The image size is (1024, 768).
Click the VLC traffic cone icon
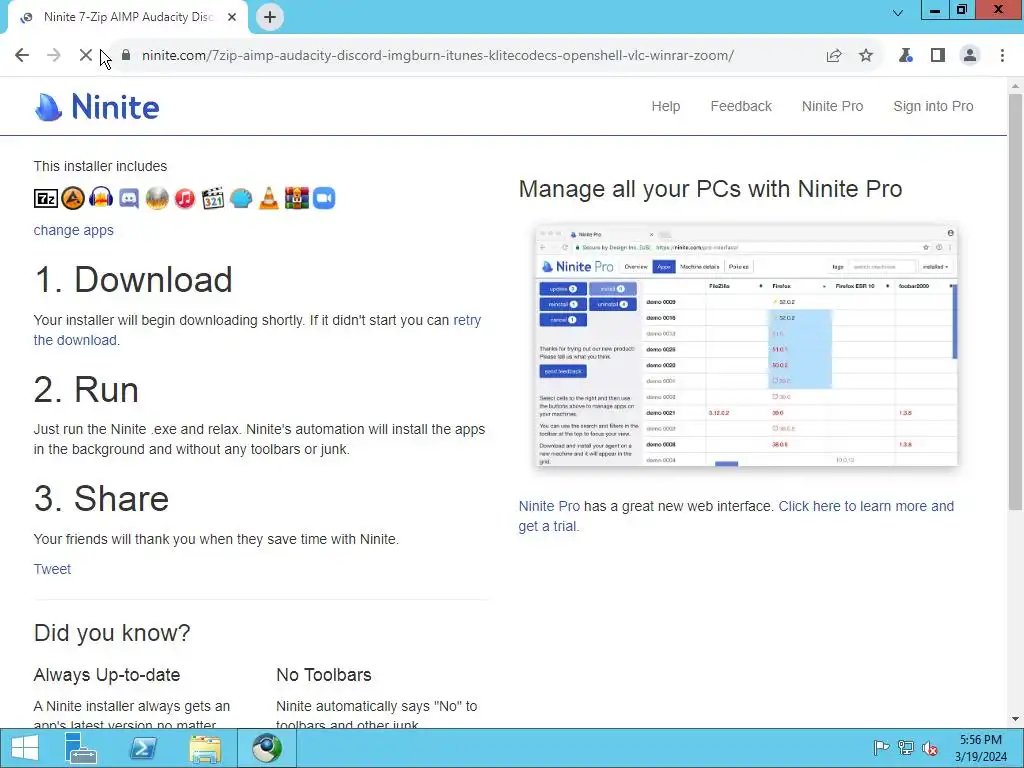(x=268, y=198)
